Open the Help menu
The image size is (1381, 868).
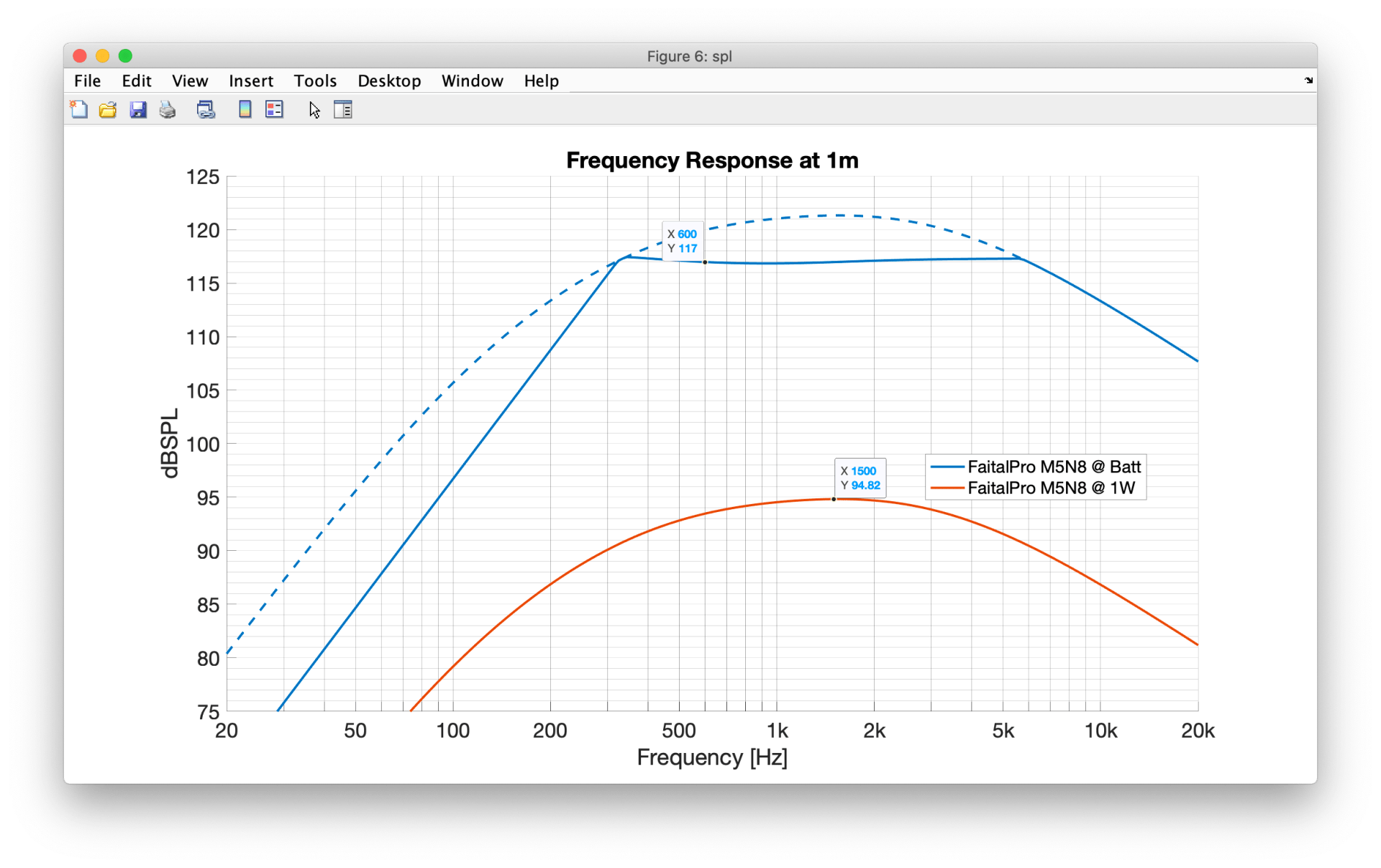541,81
